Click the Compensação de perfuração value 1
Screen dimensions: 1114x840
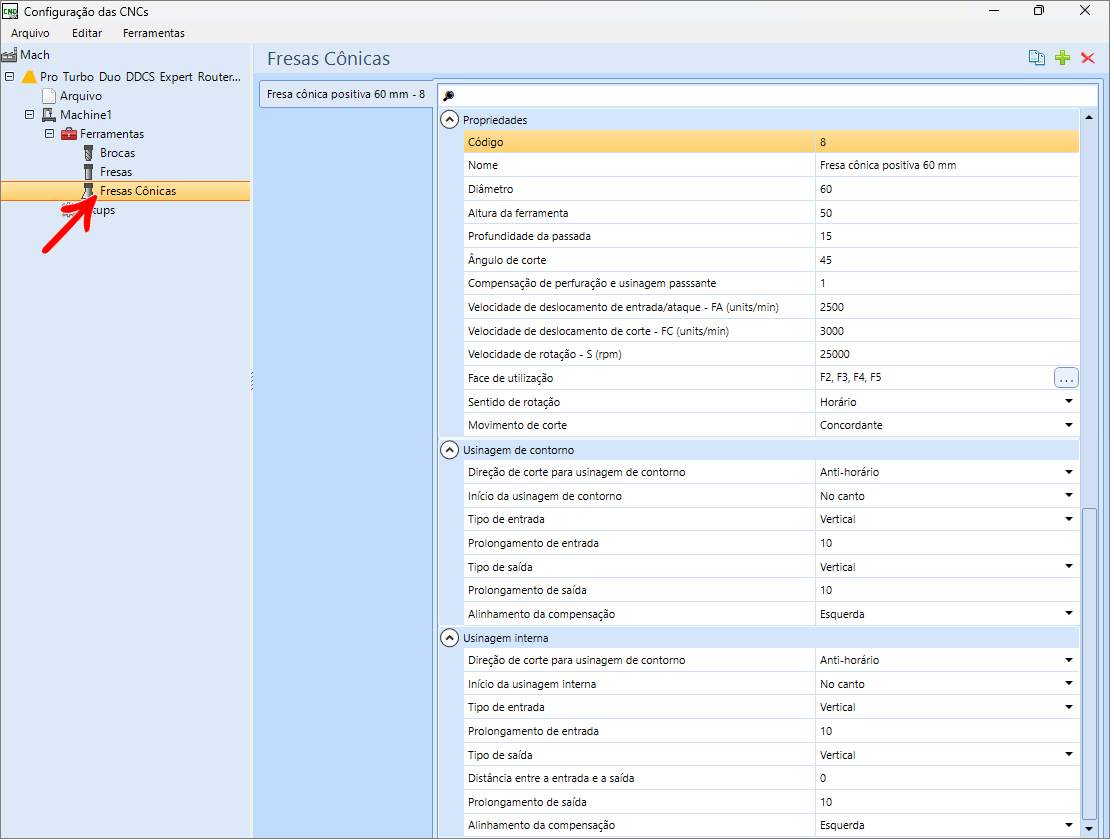point(947,283)
